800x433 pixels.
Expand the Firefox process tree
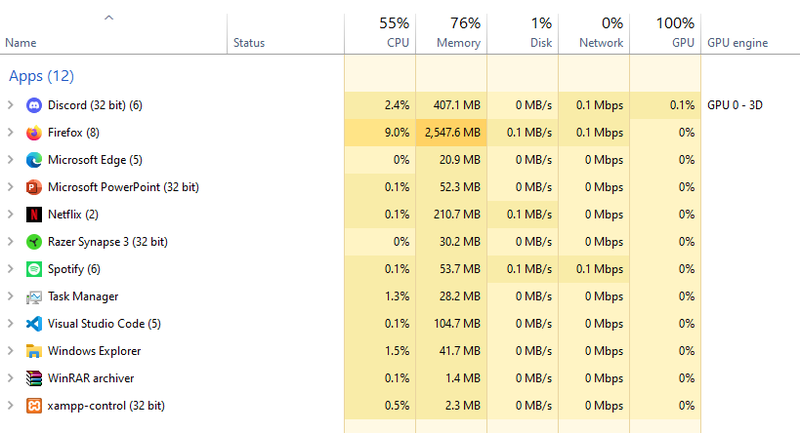click(x=10, y=132)
